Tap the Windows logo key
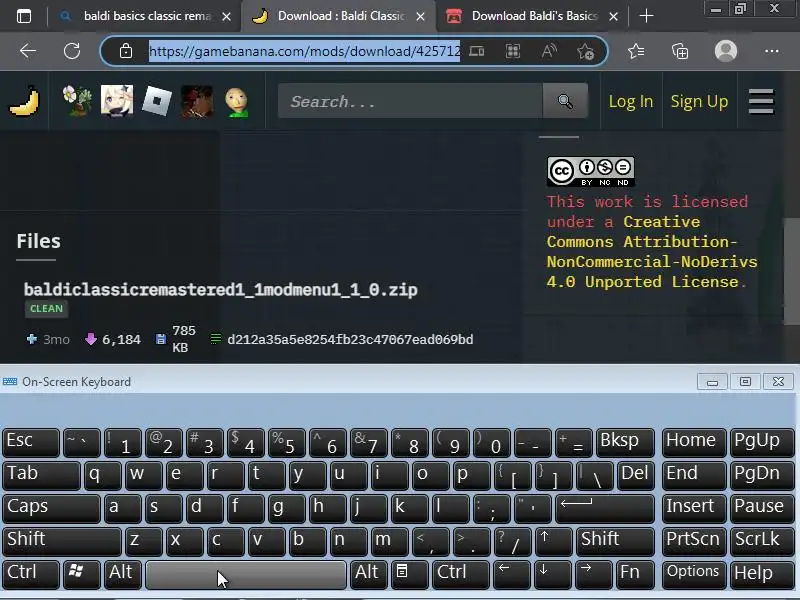The image size is (800, 600). point(82,574)
